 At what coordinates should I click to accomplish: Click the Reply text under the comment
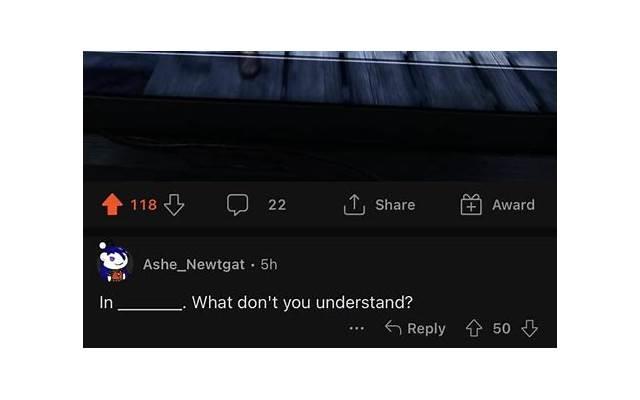point(426,329)
